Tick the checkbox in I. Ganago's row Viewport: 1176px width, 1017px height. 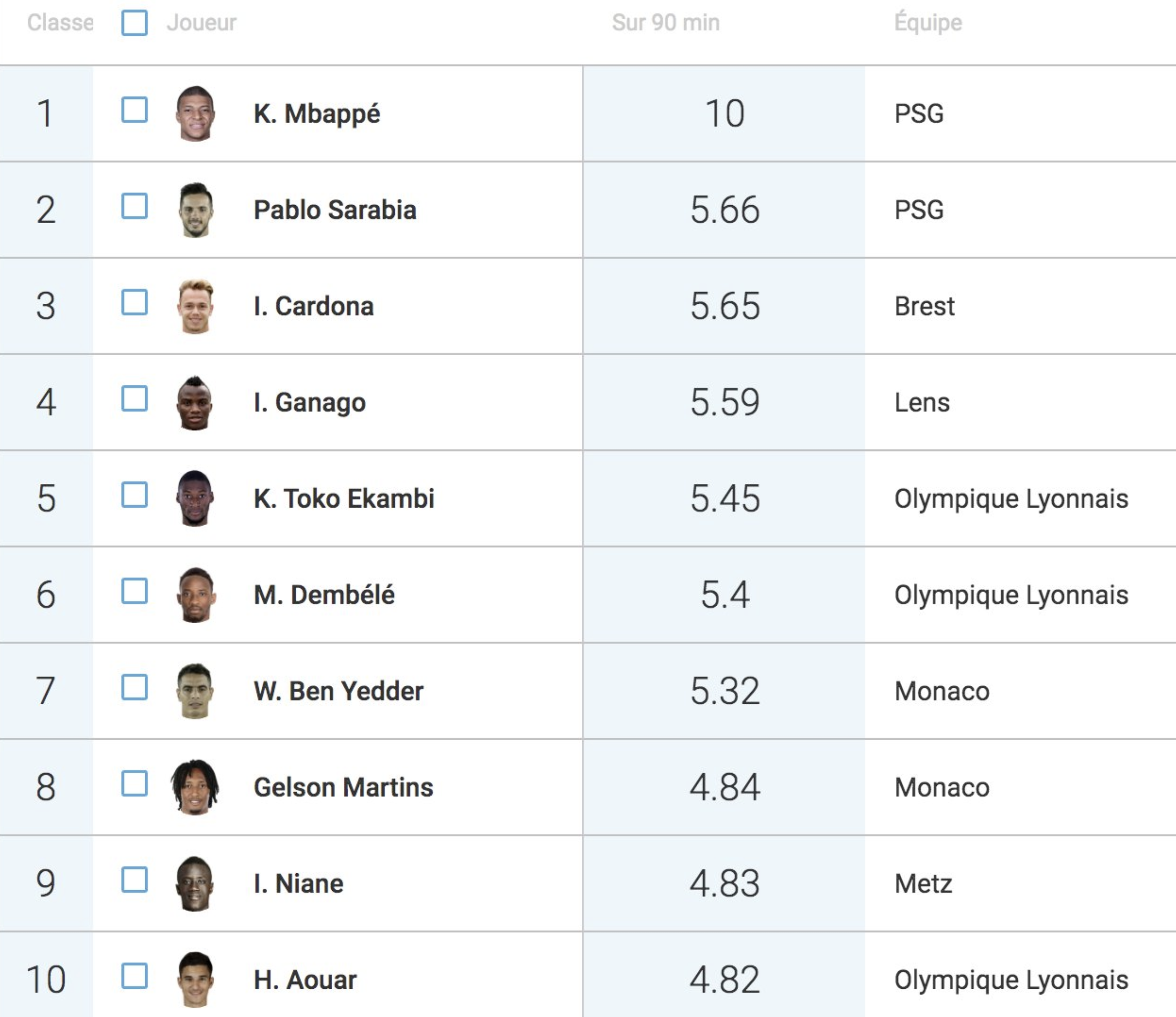(x=134, y=398)
